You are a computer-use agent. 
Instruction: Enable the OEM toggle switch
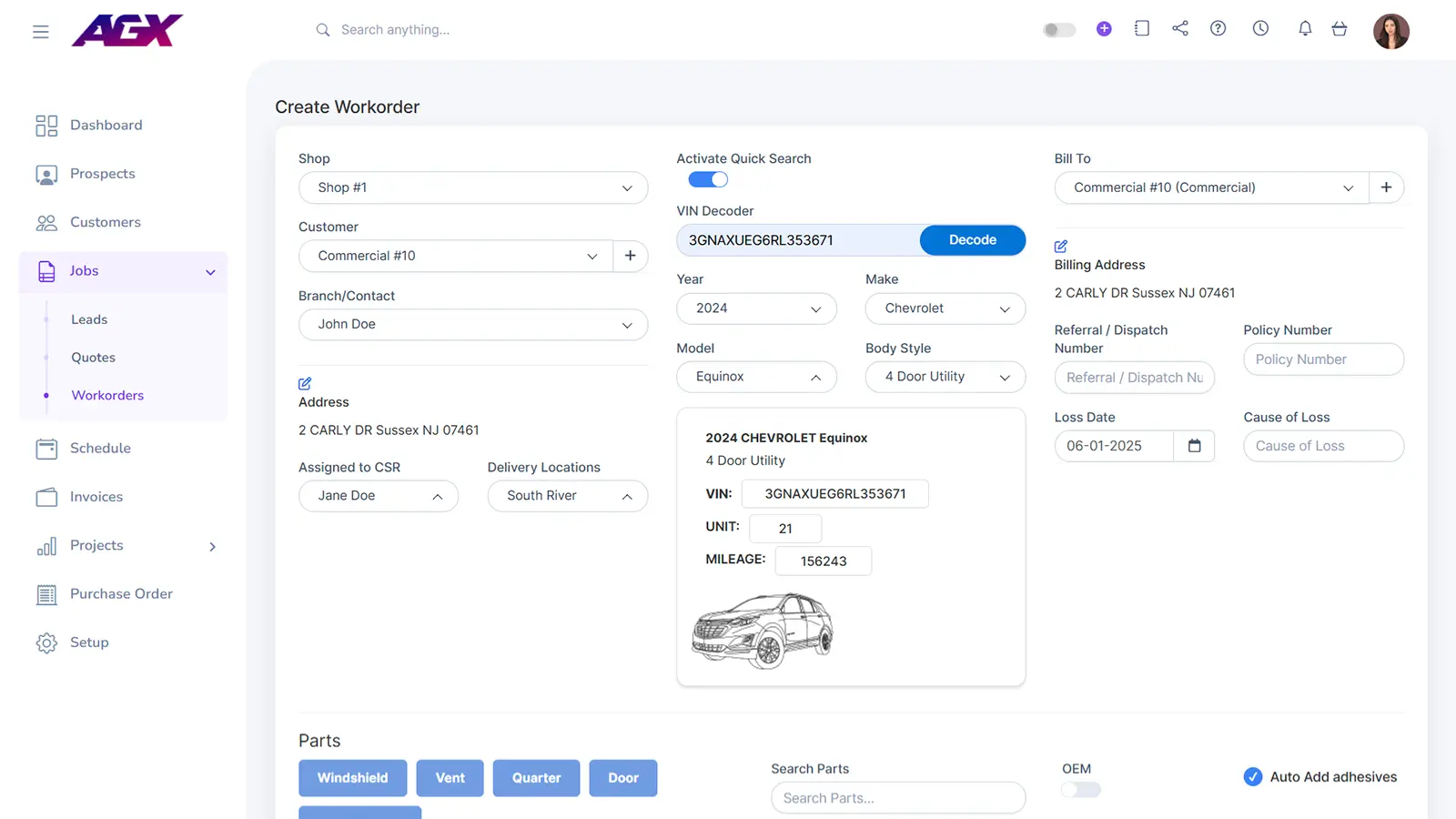tap(1081, 790)
